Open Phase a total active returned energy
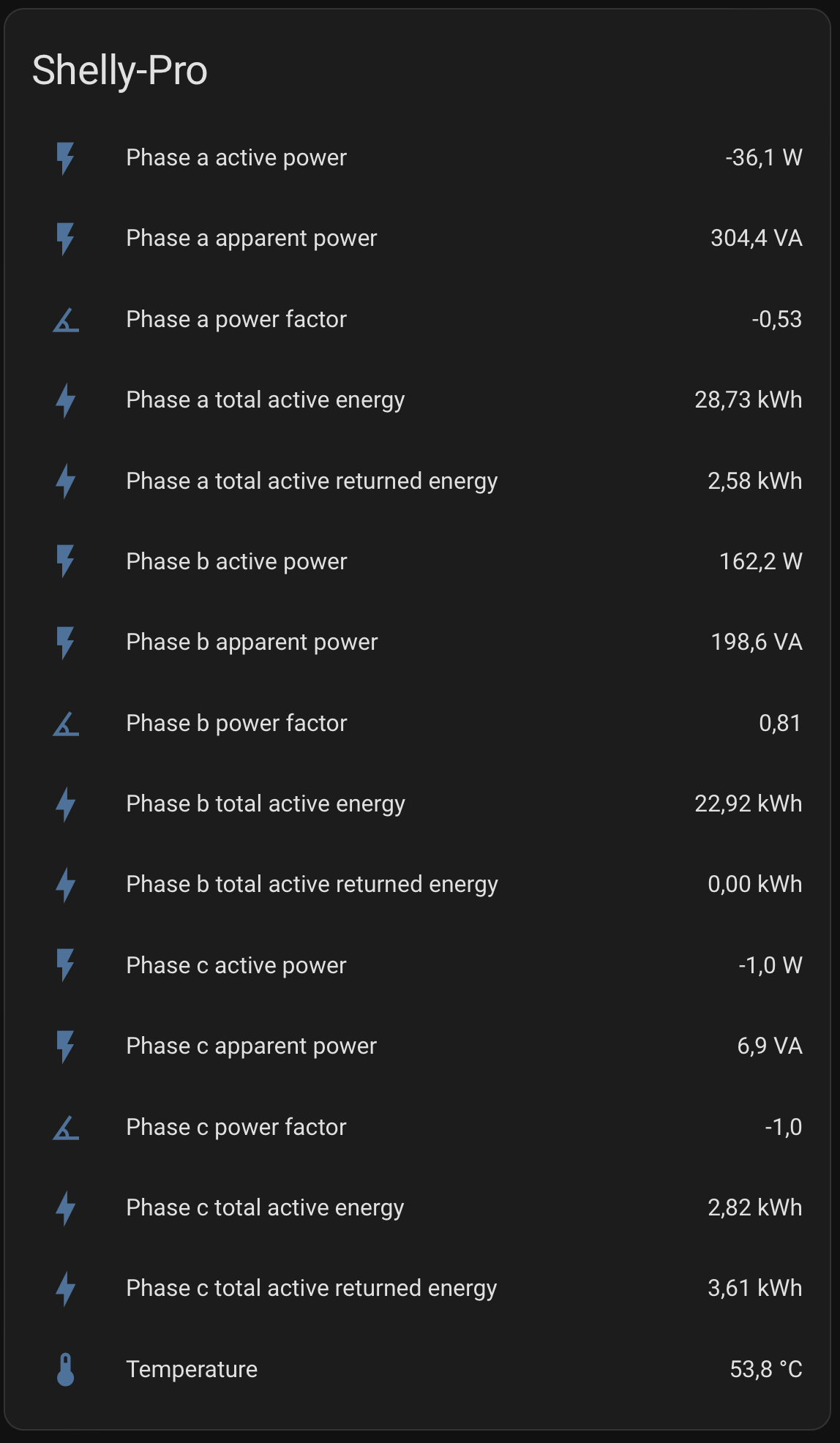The image size is (840, 1443). [312, 481]
